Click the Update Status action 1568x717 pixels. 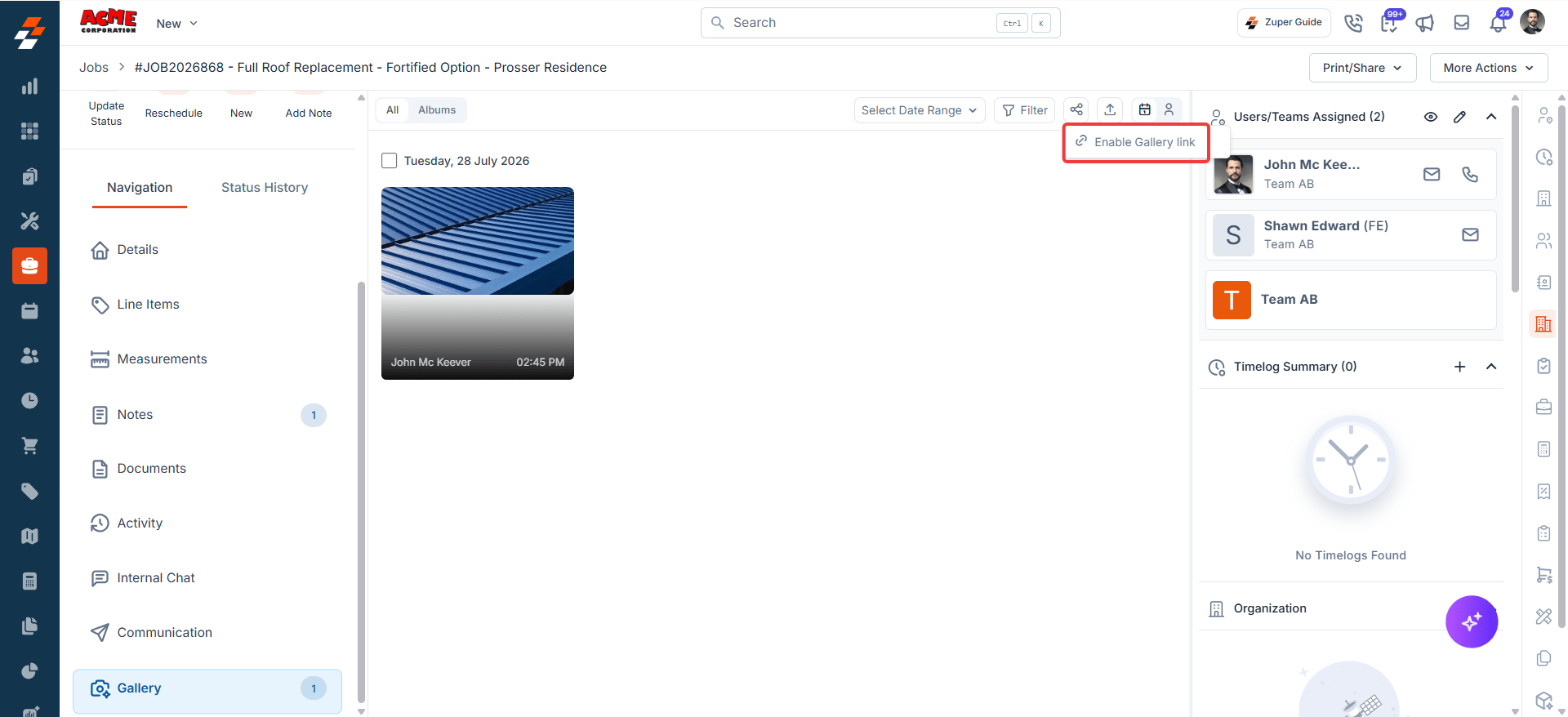coord(106,114)
